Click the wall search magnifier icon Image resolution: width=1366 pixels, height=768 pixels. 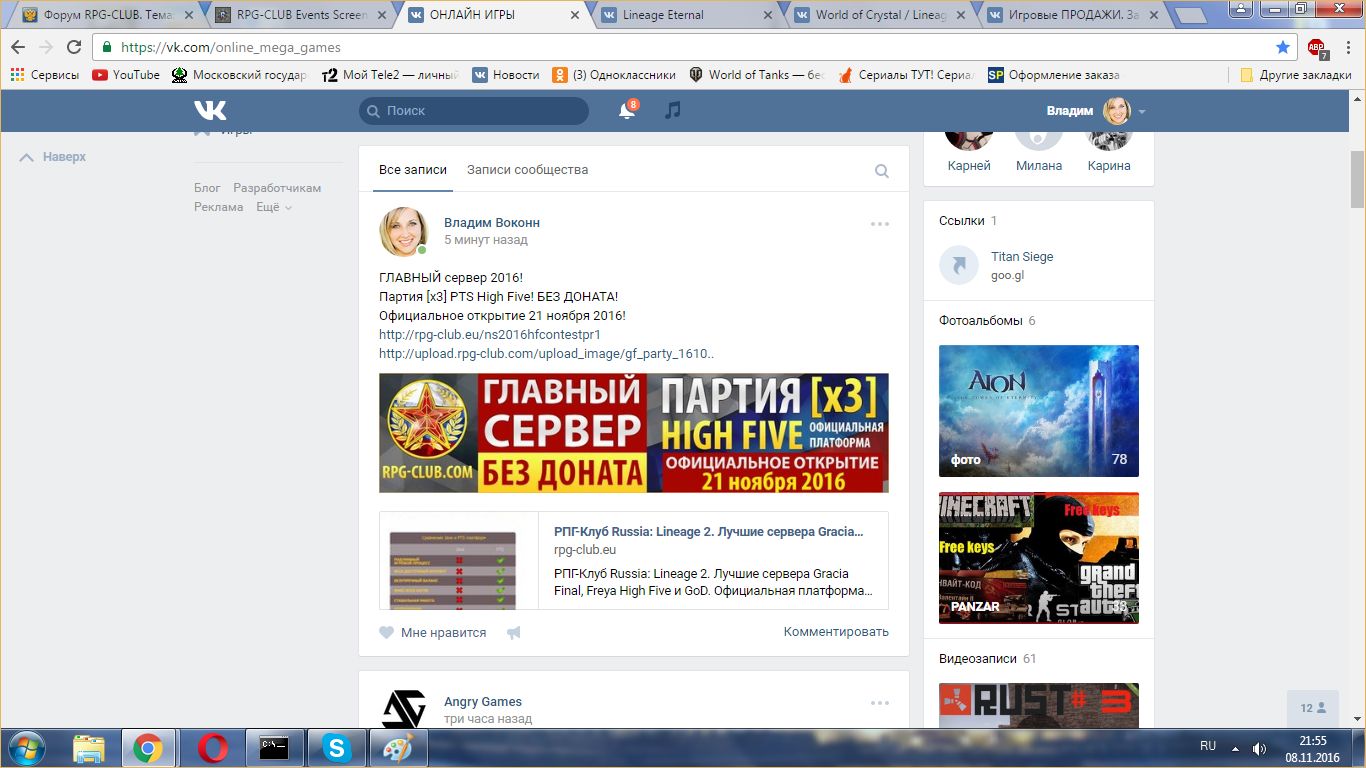point(881,171)
